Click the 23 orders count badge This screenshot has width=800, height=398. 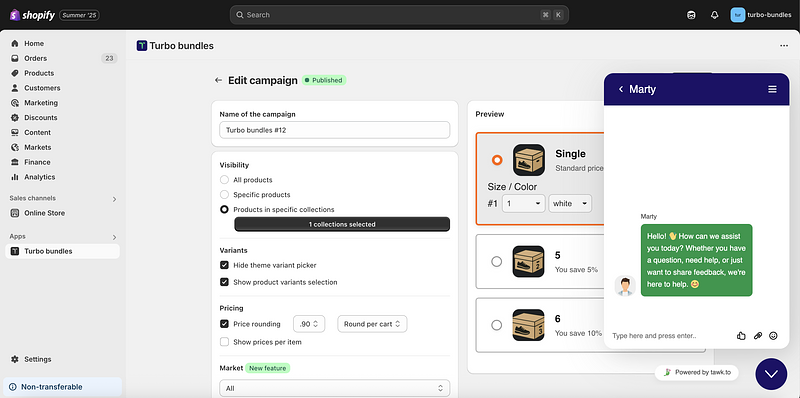pos(109,58)
